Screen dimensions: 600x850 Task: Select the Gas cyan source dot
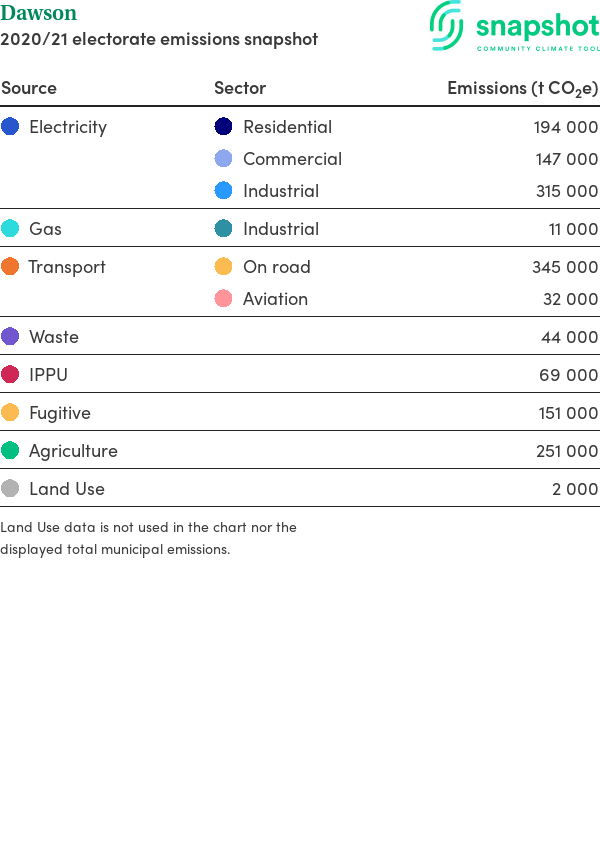coord(10,228)
